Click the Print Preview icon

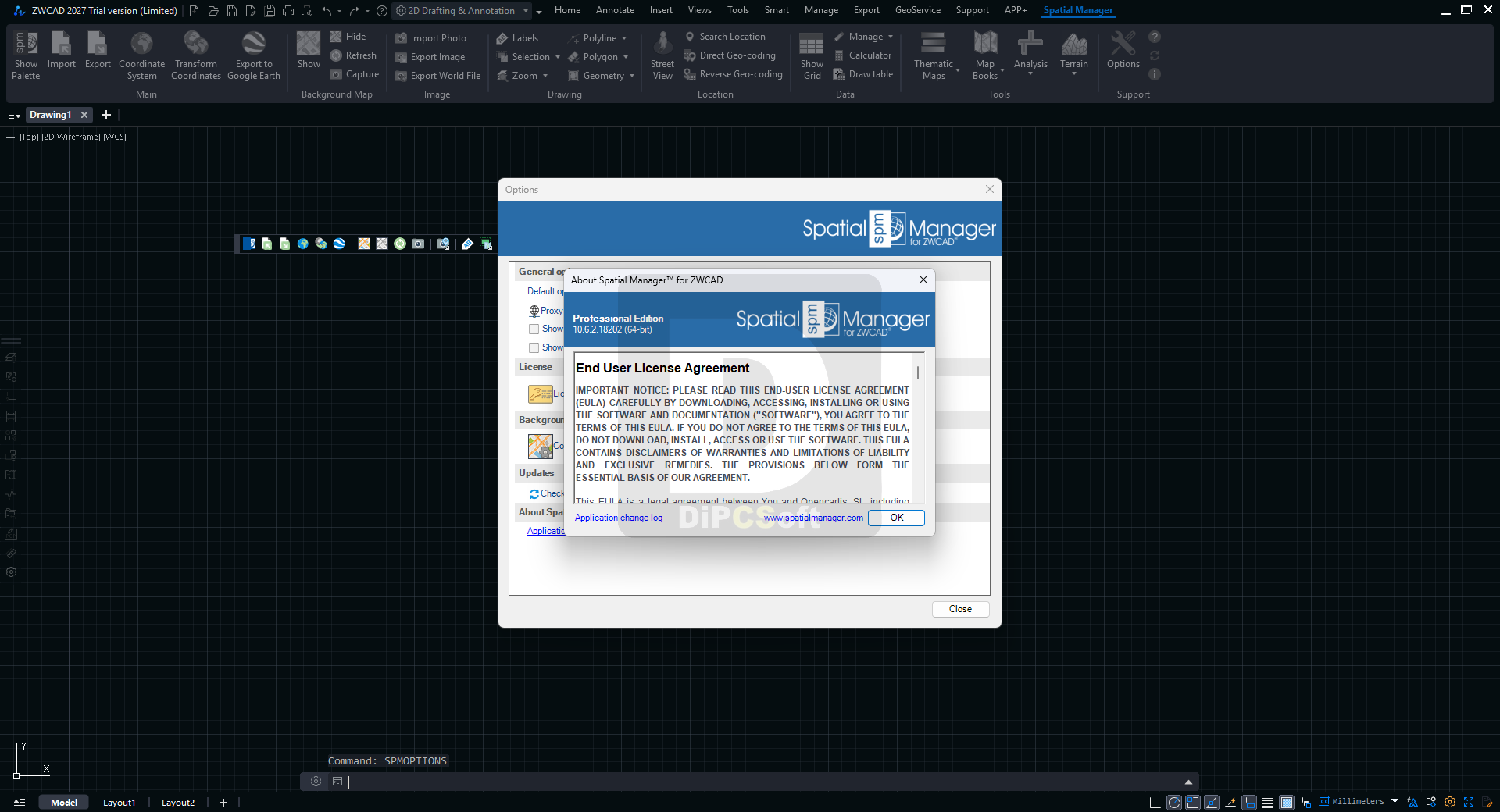(307, 11)
